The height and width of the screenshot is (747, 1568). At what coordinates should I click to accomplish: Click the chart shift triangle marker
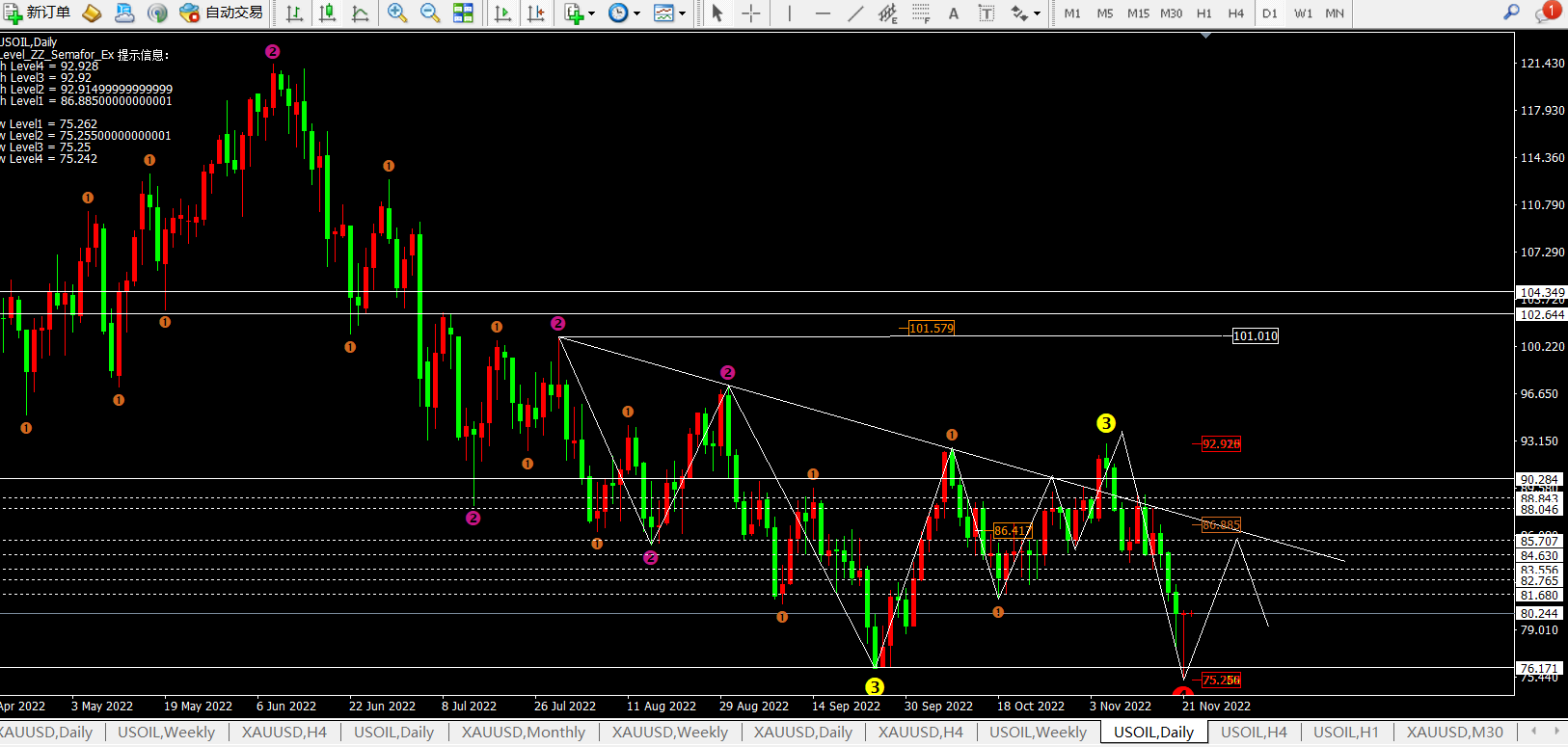(1205, 36)
